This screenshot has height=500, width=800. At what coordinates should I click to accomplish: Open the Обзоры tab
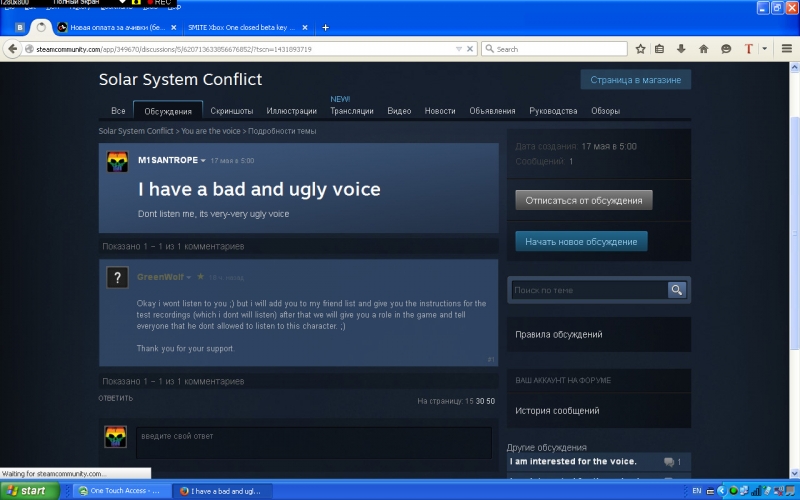[x=606, y=111]
